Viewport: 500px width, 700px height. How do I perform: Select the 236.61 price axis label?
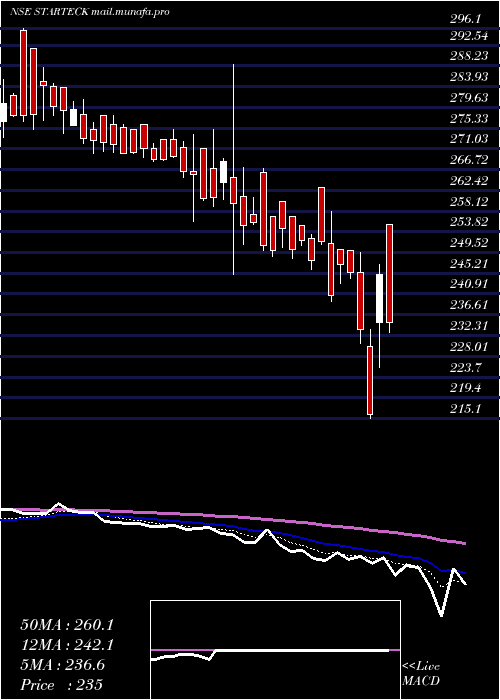tap(469, 305)
